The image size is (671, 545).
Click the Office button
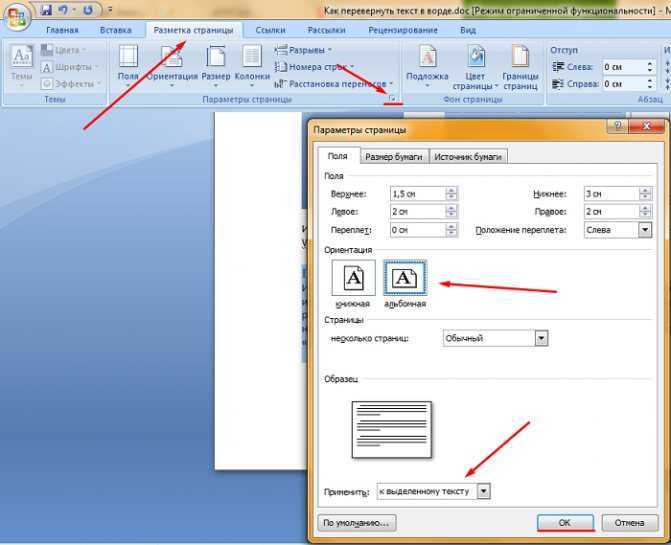[16, 18]
